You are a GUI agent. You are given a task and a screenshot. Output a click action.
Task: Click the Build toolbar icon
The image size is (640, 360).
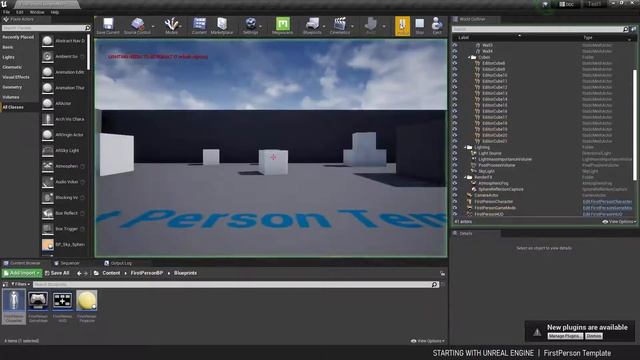371,24
